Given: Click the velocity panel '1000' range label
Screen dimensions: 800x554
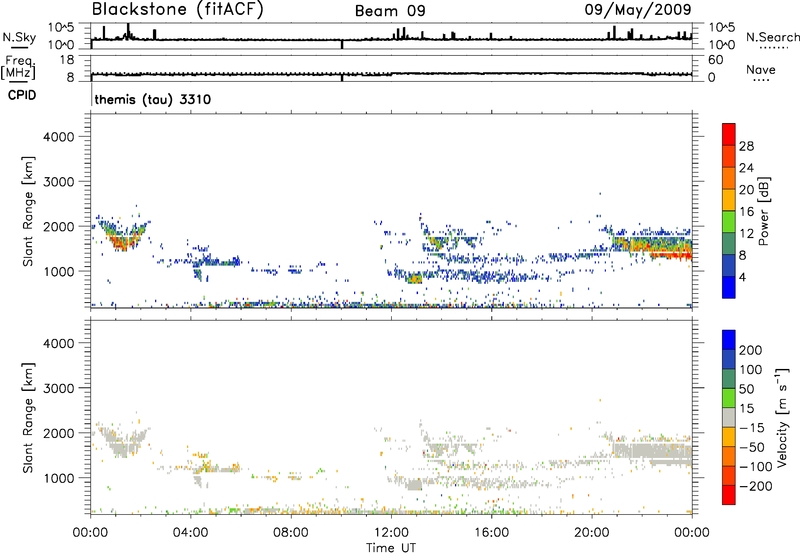Looking at the screenshot, I should click(x=58, y=478).
